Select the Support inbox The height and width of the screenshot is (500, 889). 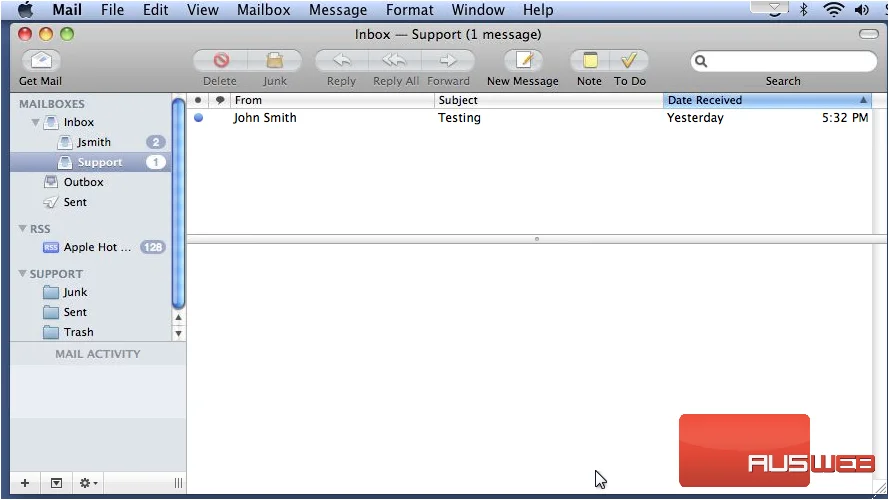coord(91,162)
